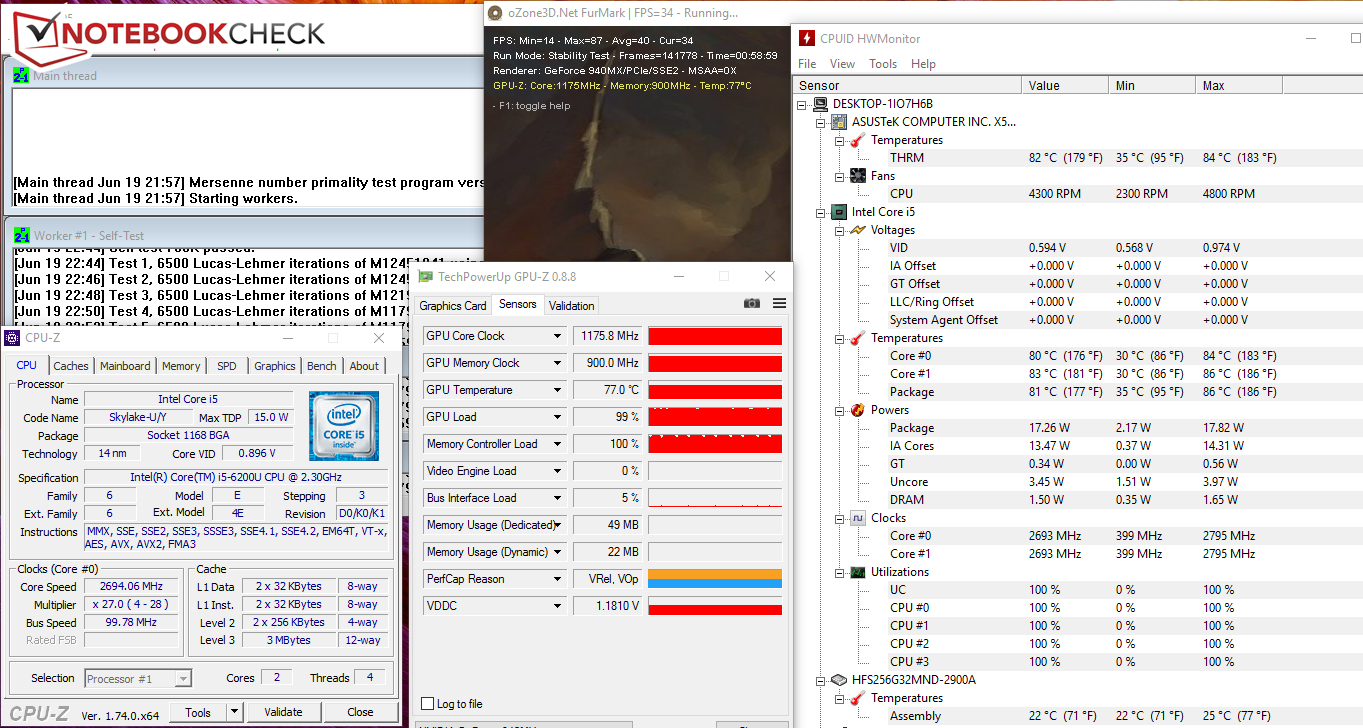This screenshot has height=728, width=1363.
Task: Click the thermometer icon under Intel Core i5
Action: tap(858, 338)
